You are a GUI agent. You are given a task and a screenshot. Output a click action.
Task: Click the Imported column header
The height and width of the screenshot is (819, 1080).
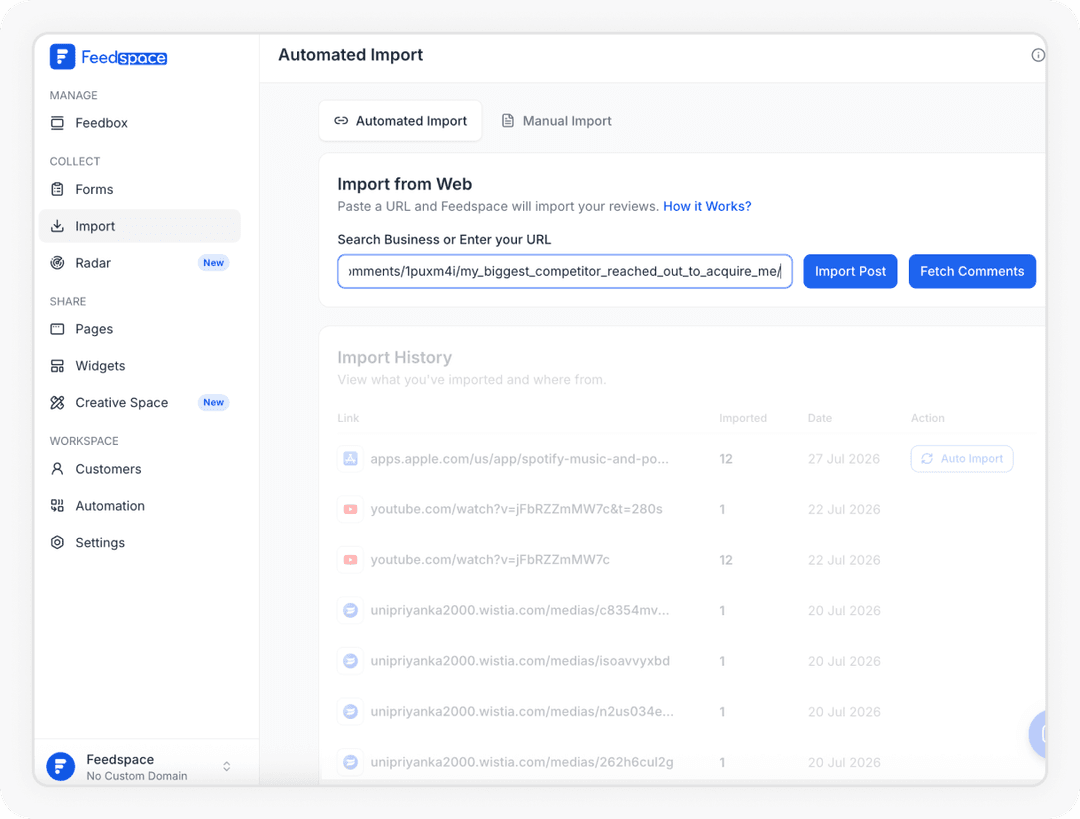[742, 418]
